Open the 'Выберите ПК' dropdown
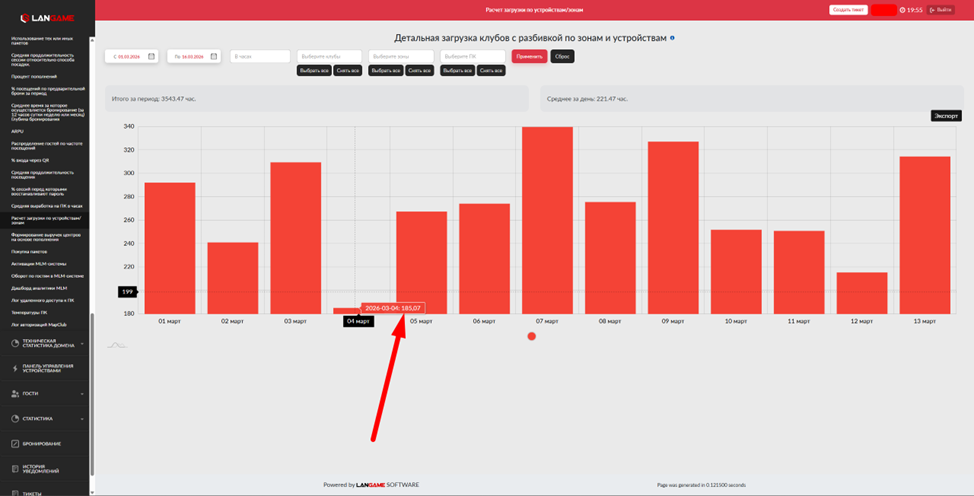Viewport: 974px width, 496px height. [x=472, y=57]
